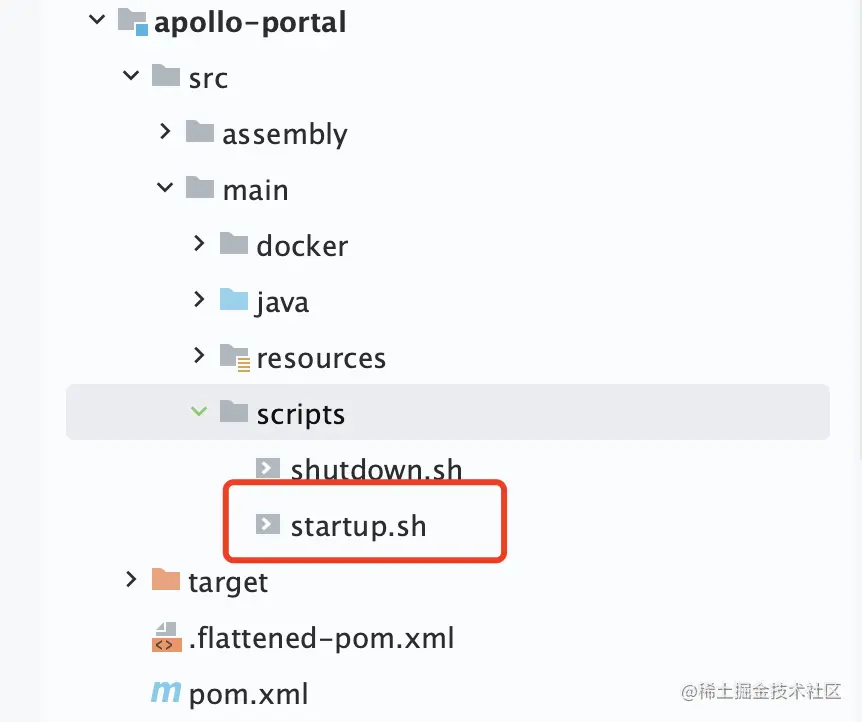Collapse the apollo-portal module node

(97, 20)
